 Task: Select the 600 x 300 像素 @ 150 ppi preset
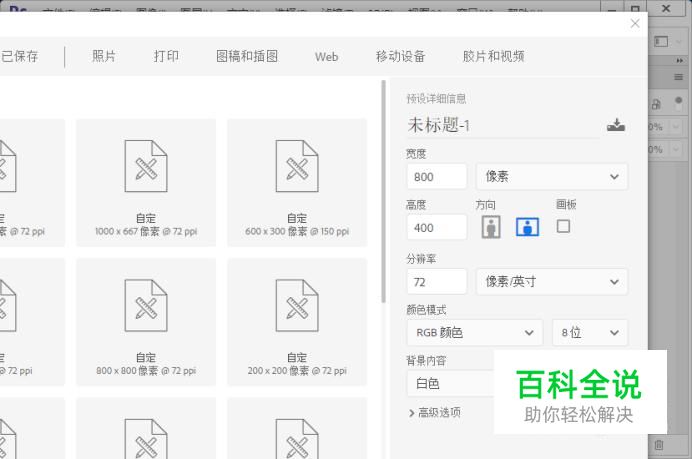coord(297,182)
